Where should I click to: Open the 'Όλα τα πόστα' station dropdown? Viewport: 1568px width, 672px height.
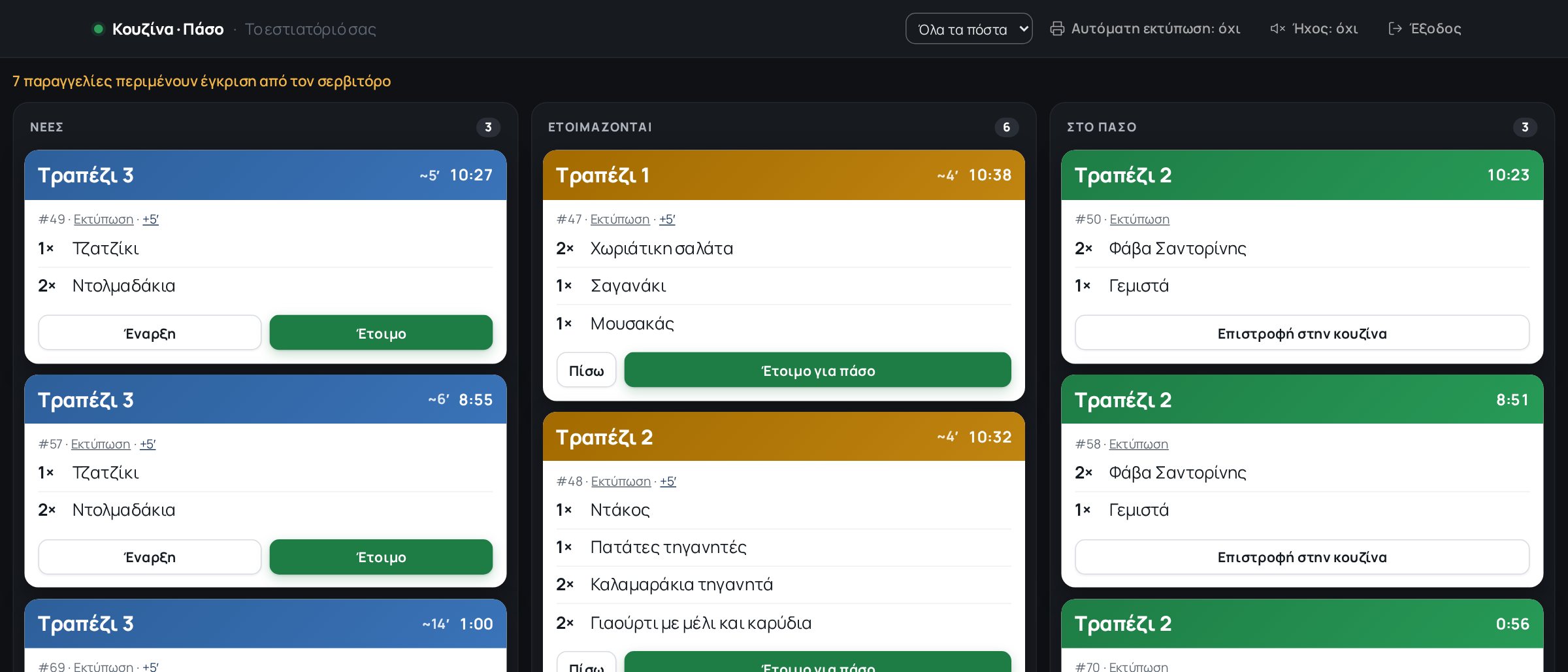pos(968,29)
